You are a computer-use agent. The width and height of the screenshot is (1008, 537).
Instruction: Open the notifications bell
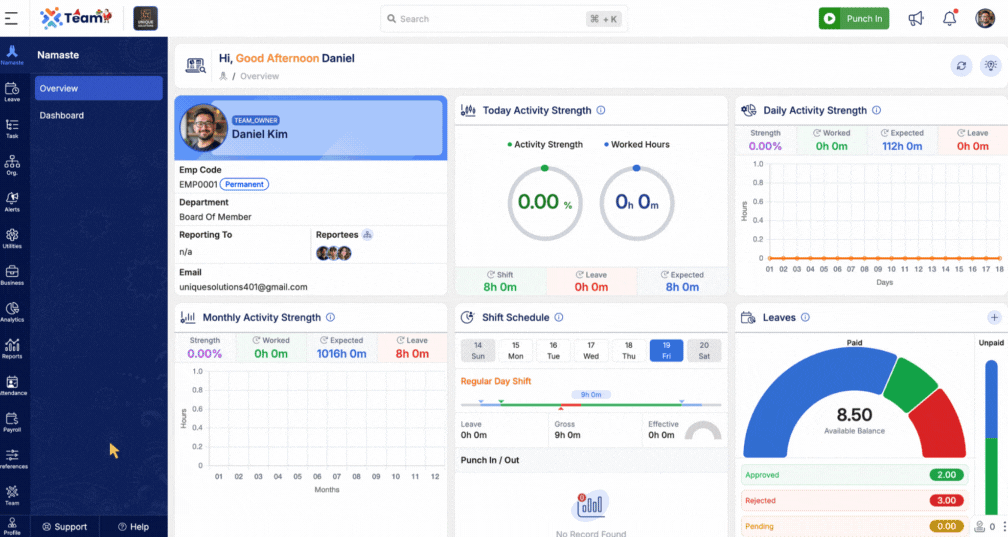tap(950, 19)
